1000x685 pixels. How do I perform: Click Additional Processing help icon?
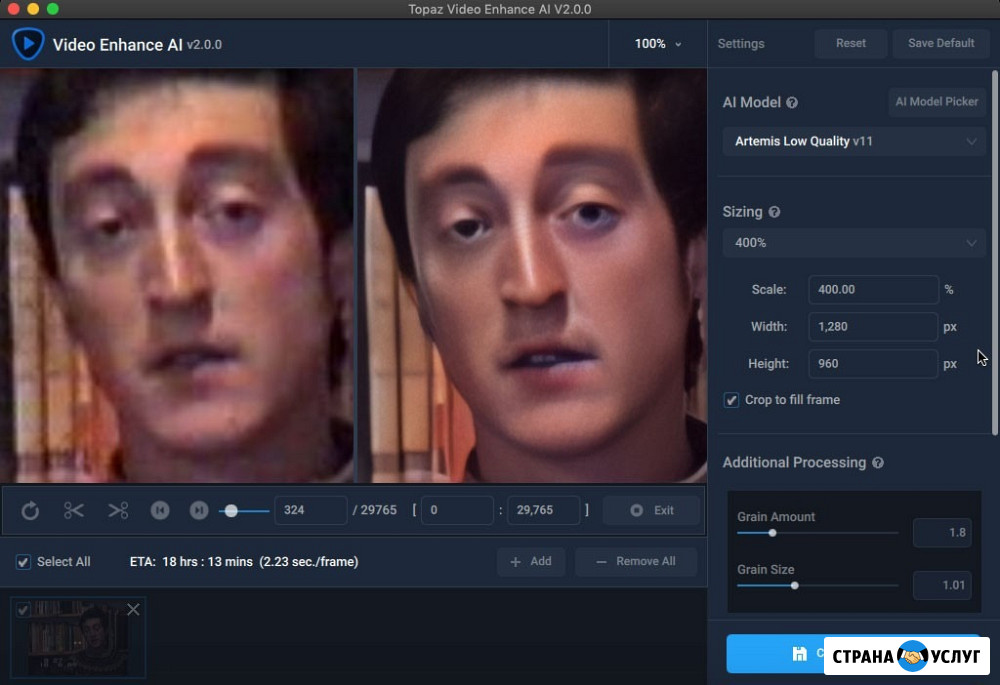[x=878, y=463]
